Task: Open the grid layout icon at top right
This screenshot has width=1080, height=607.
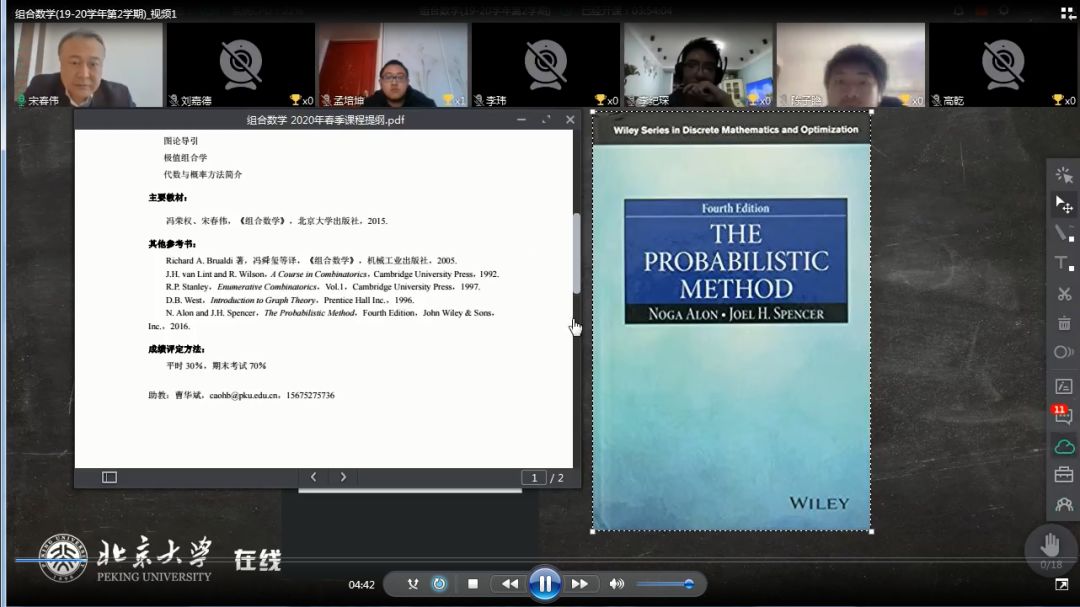Action: [1068, 13]
